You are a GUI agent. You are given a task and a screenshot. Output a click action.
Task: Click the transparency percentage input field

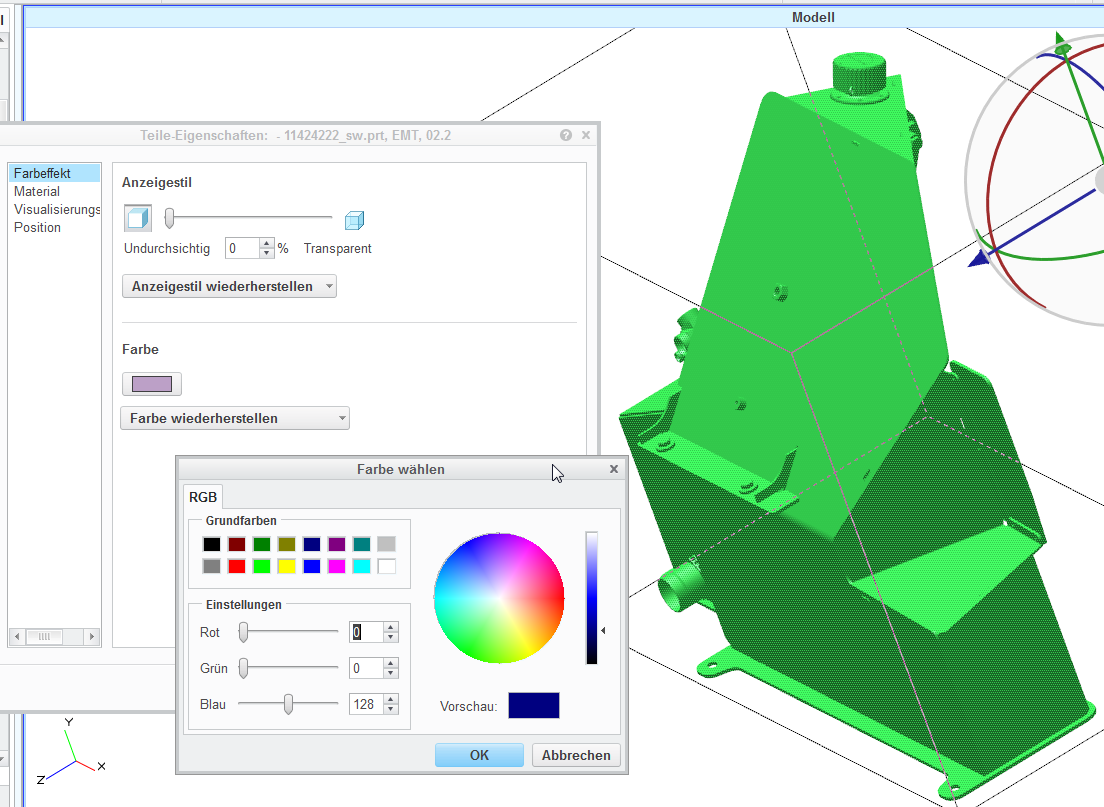242,248
